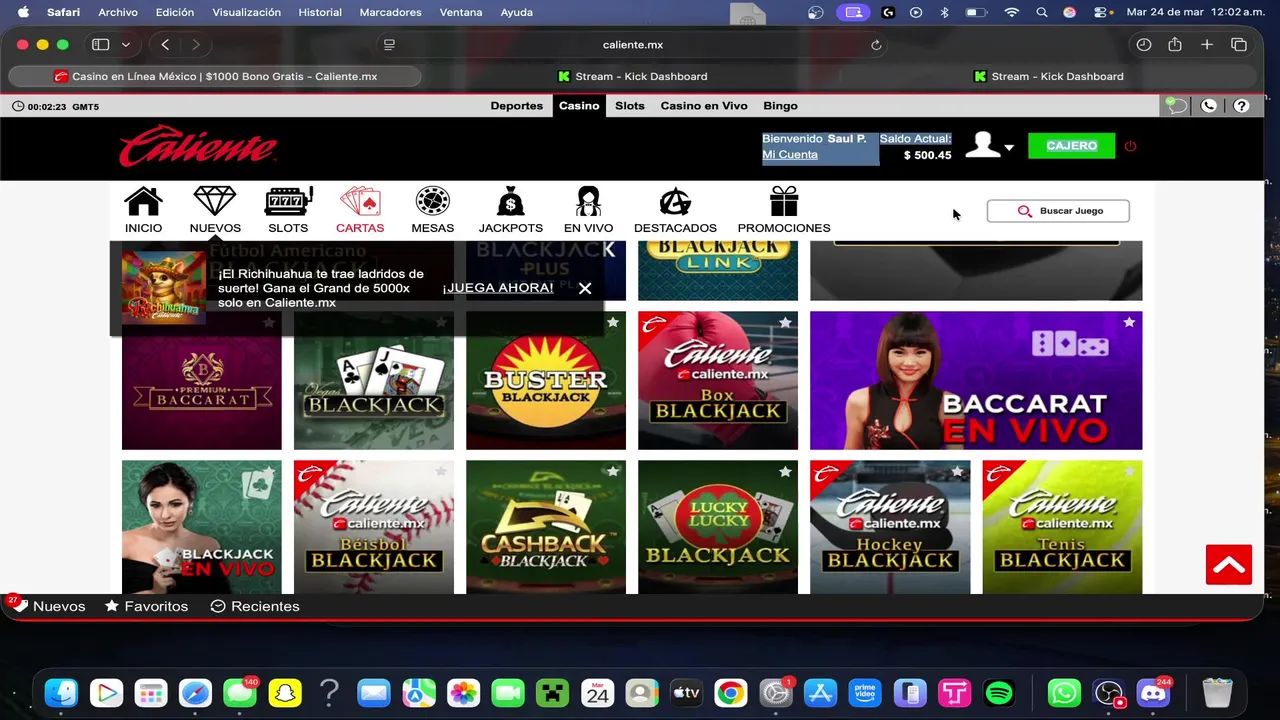1280x720 pixels.
Task: Close the Richihuahua promo banner
Action: click(x=585, y=288)
